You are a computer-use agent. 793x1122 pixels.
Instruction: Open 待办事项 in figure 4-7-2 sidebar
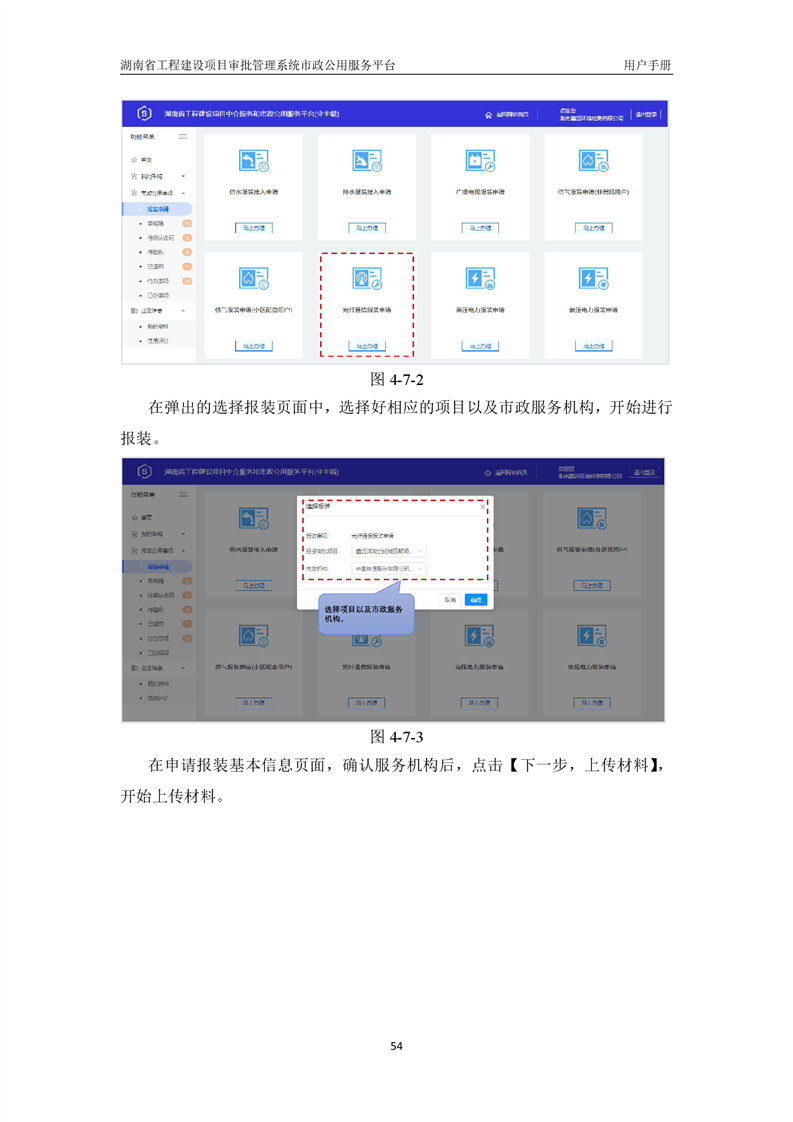click(x=158, y=281)
